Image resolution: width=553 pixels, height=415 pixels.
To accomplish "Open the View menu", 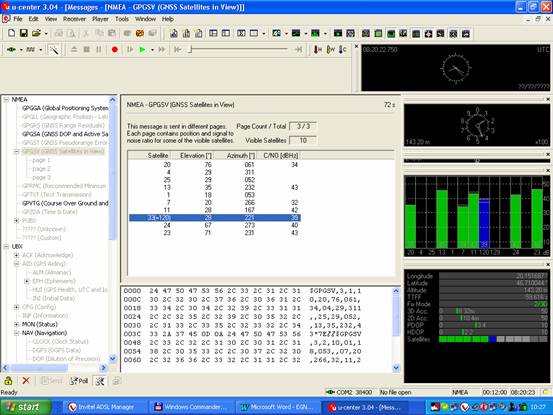I will click(x=51, y=19).
